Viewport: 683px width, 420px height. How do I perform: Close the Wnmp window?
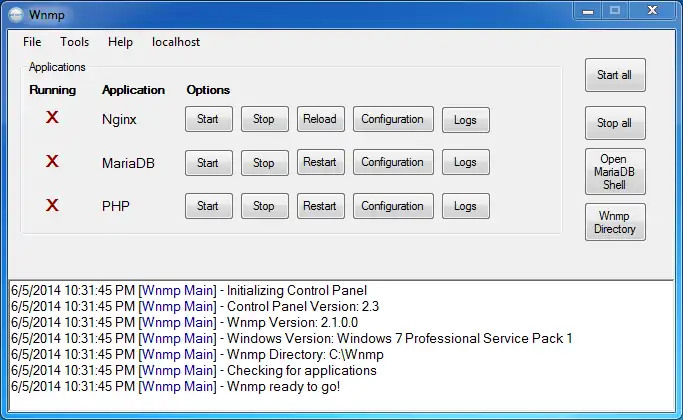(x=652, y=11)
